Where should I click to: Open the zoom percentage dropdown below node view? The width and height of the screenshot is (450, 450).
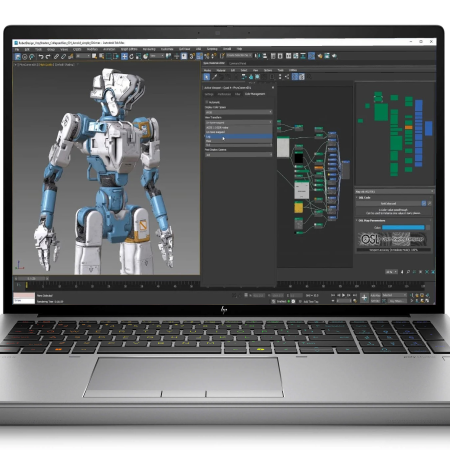click(391, 272)
